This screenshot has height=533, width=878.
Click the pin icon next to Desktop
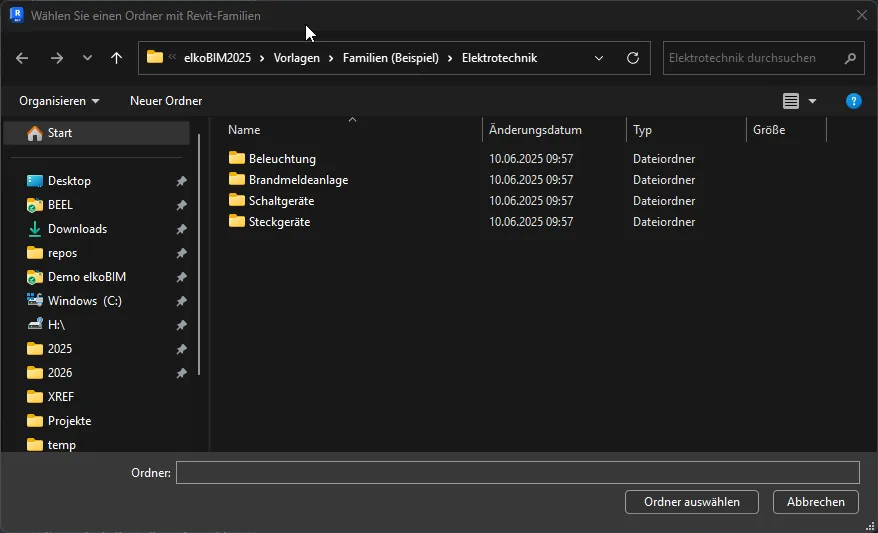181,181
